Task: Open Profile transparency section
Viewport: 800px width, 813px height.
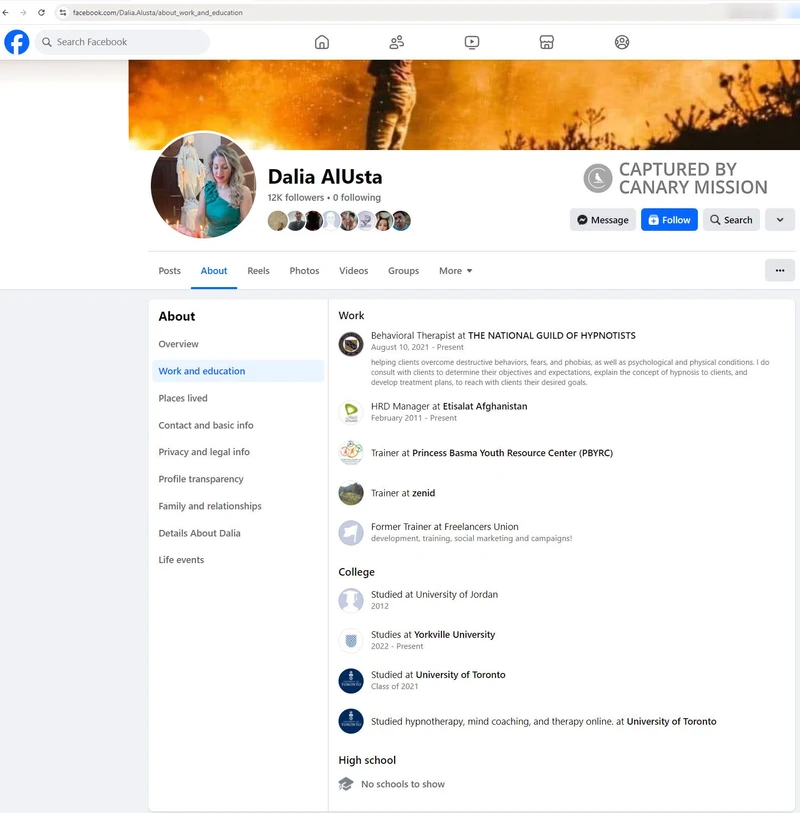Action: 238,479
